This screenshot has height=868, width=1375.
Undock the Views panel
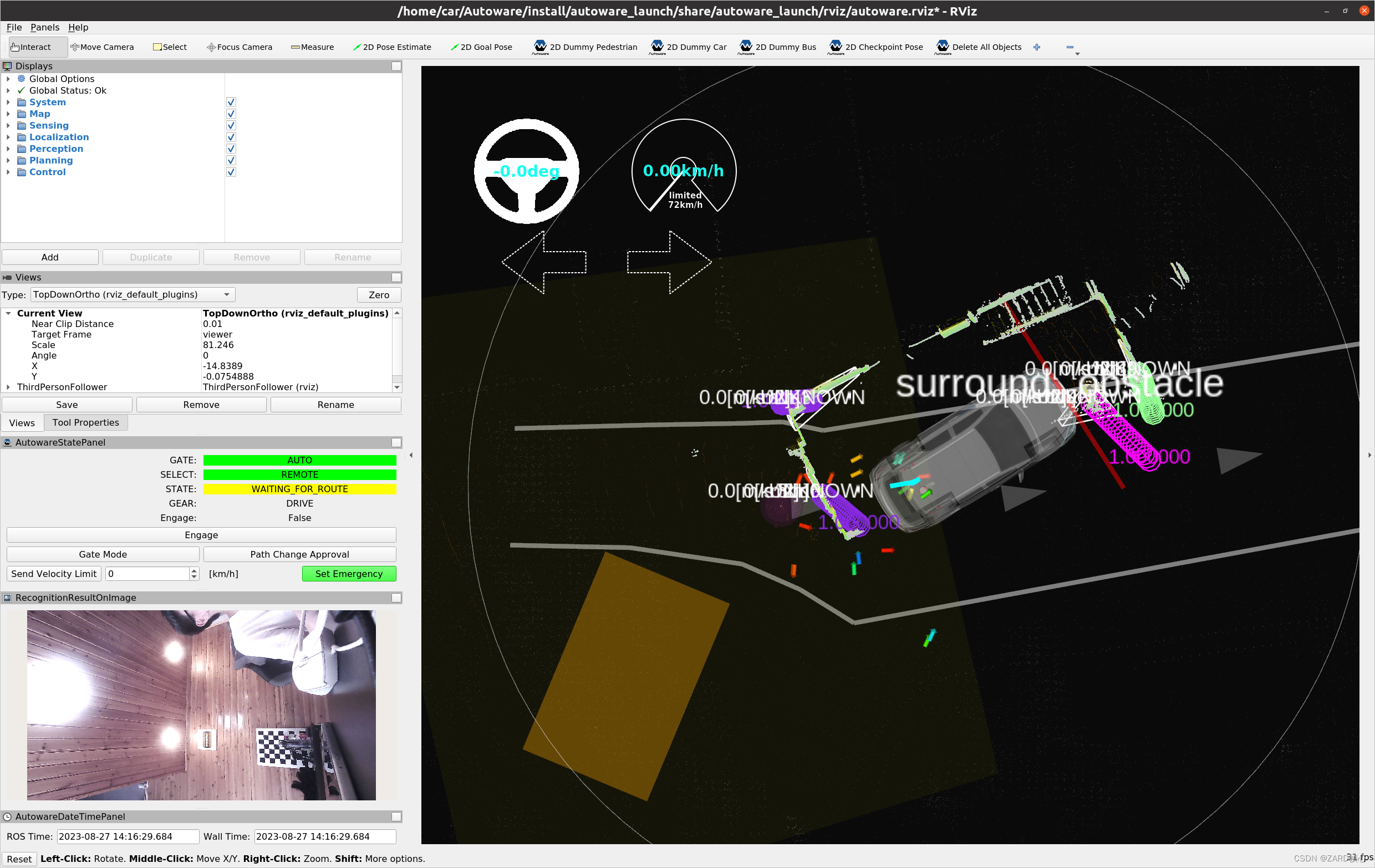coord(396,277)
